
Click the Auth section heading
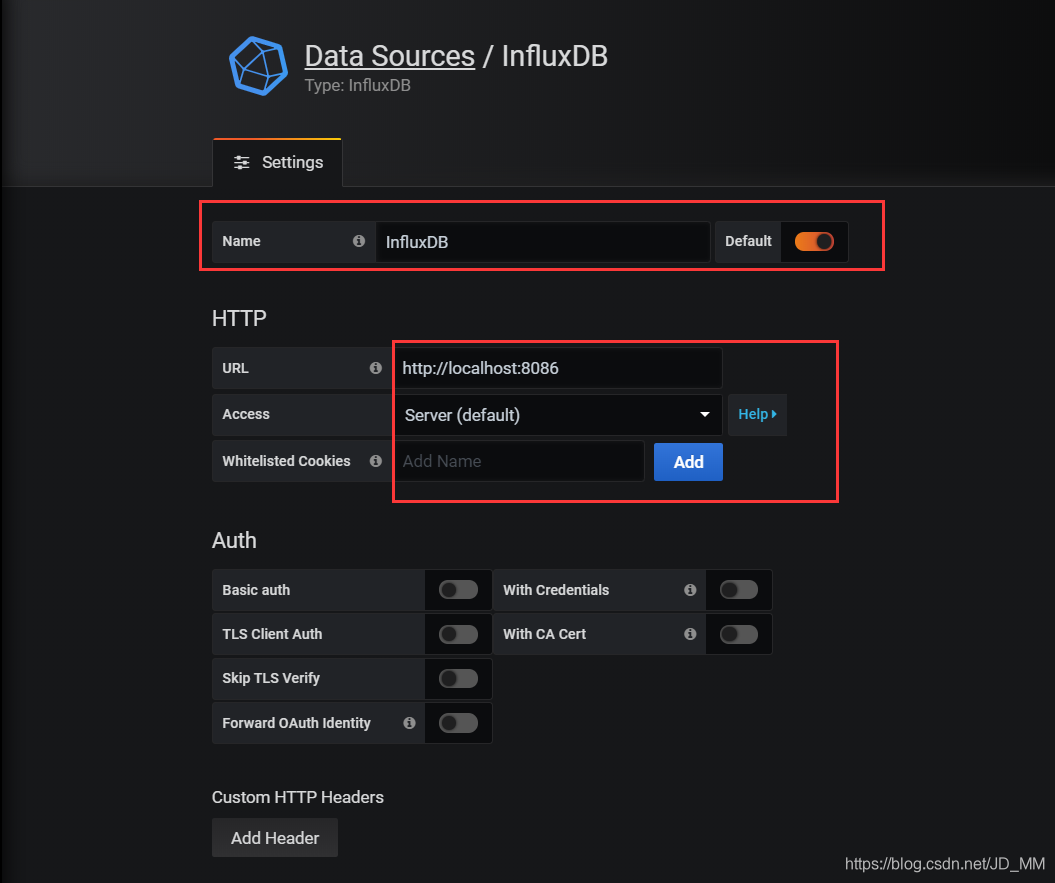(234, 540)
